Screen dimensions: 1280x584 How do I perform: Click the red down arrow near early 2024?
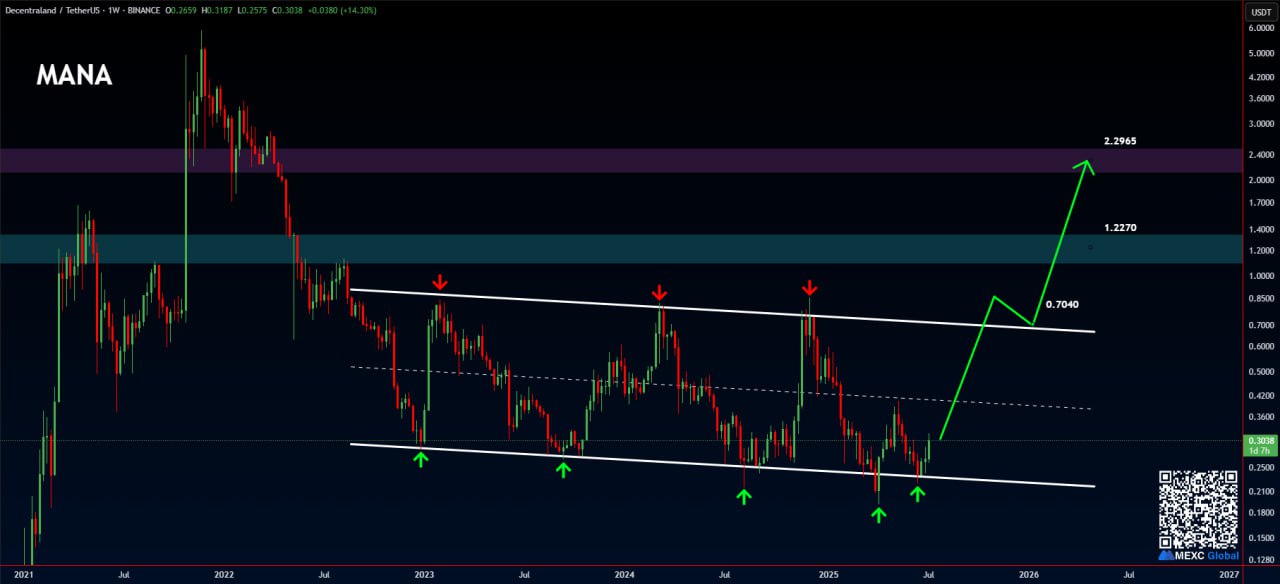[659, 292]
